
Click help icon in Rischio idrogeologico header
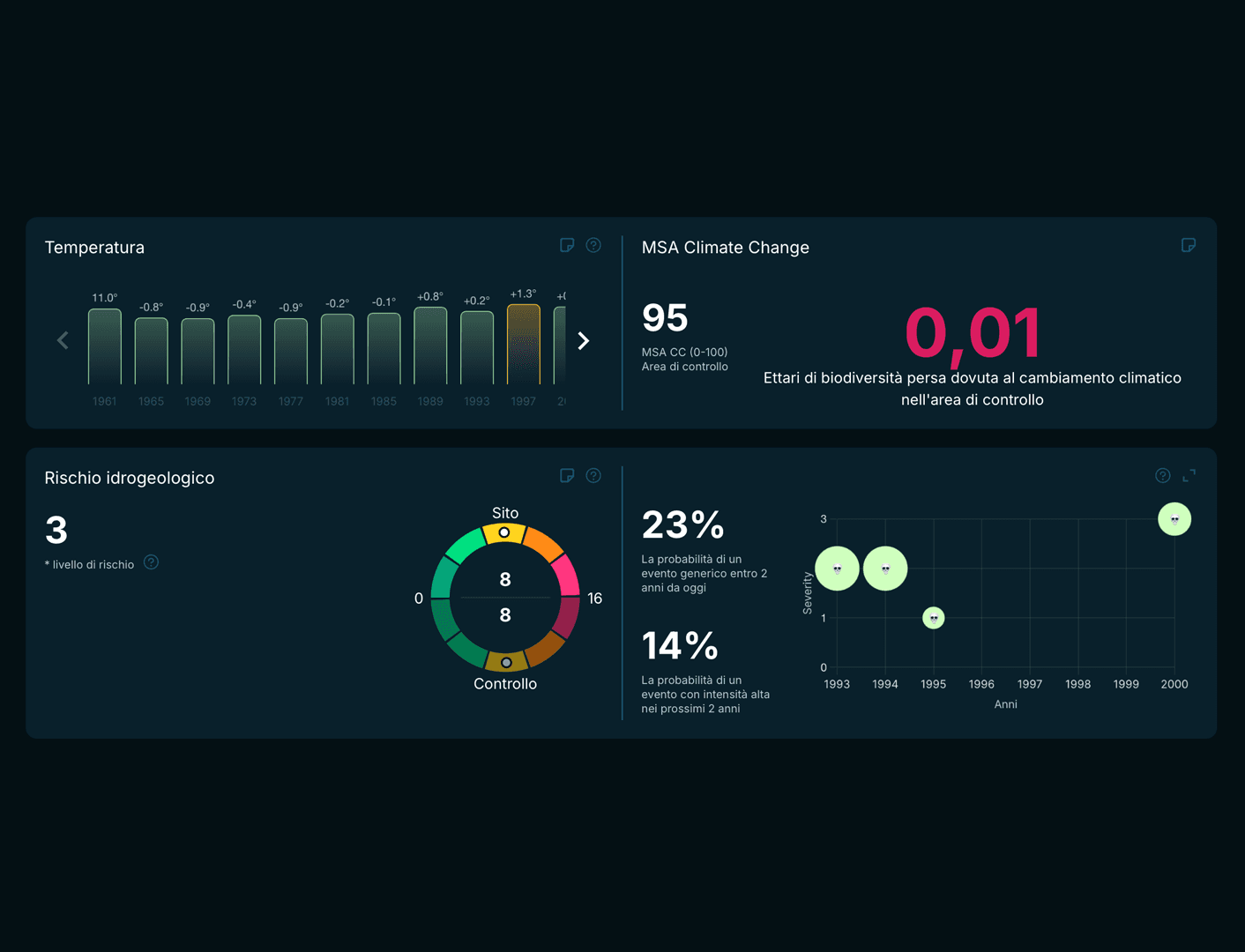(x=593, y=476)
